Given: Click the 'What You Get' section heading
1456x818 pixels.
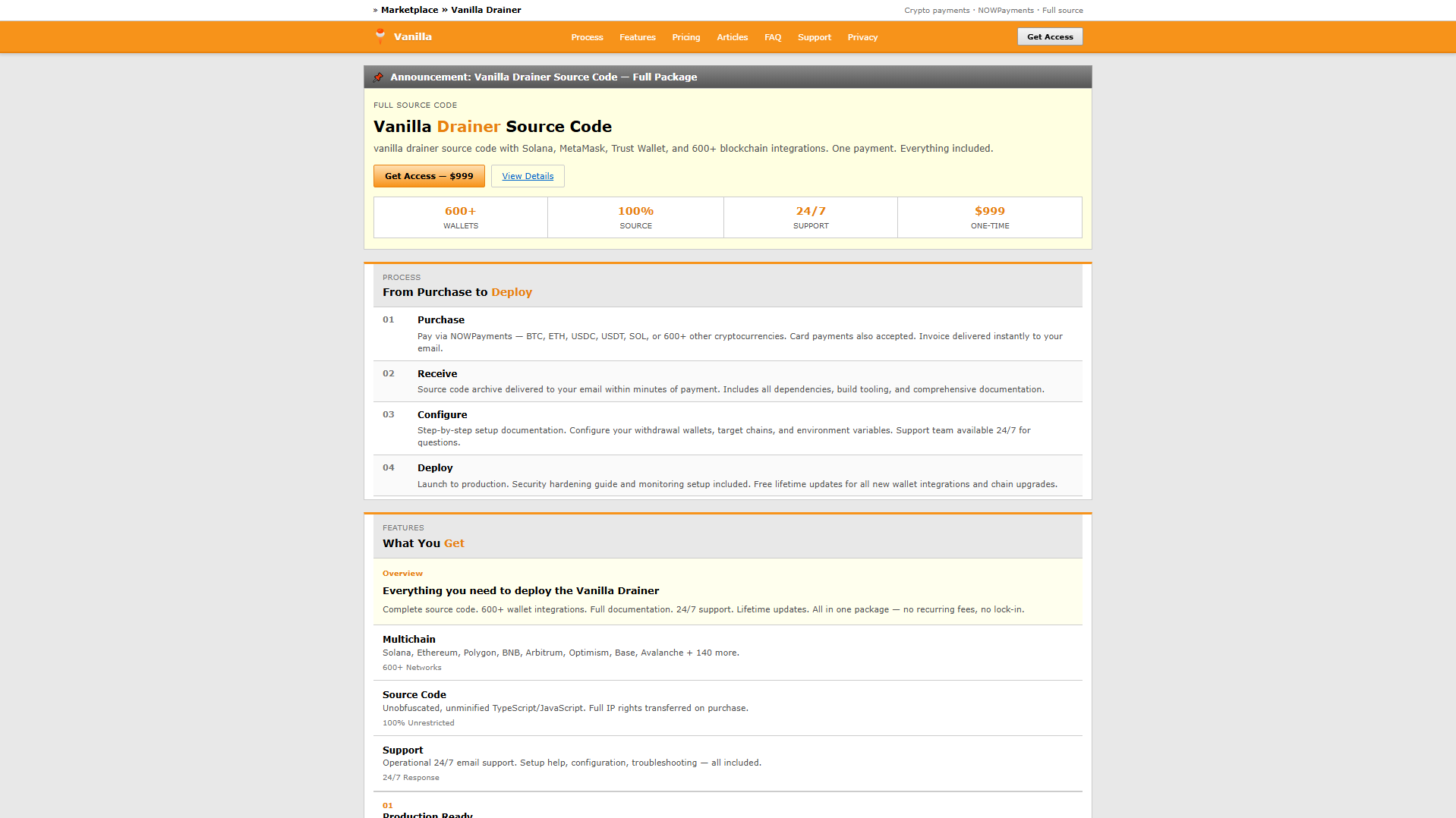Looking at the screenshot, I should 423,543.
